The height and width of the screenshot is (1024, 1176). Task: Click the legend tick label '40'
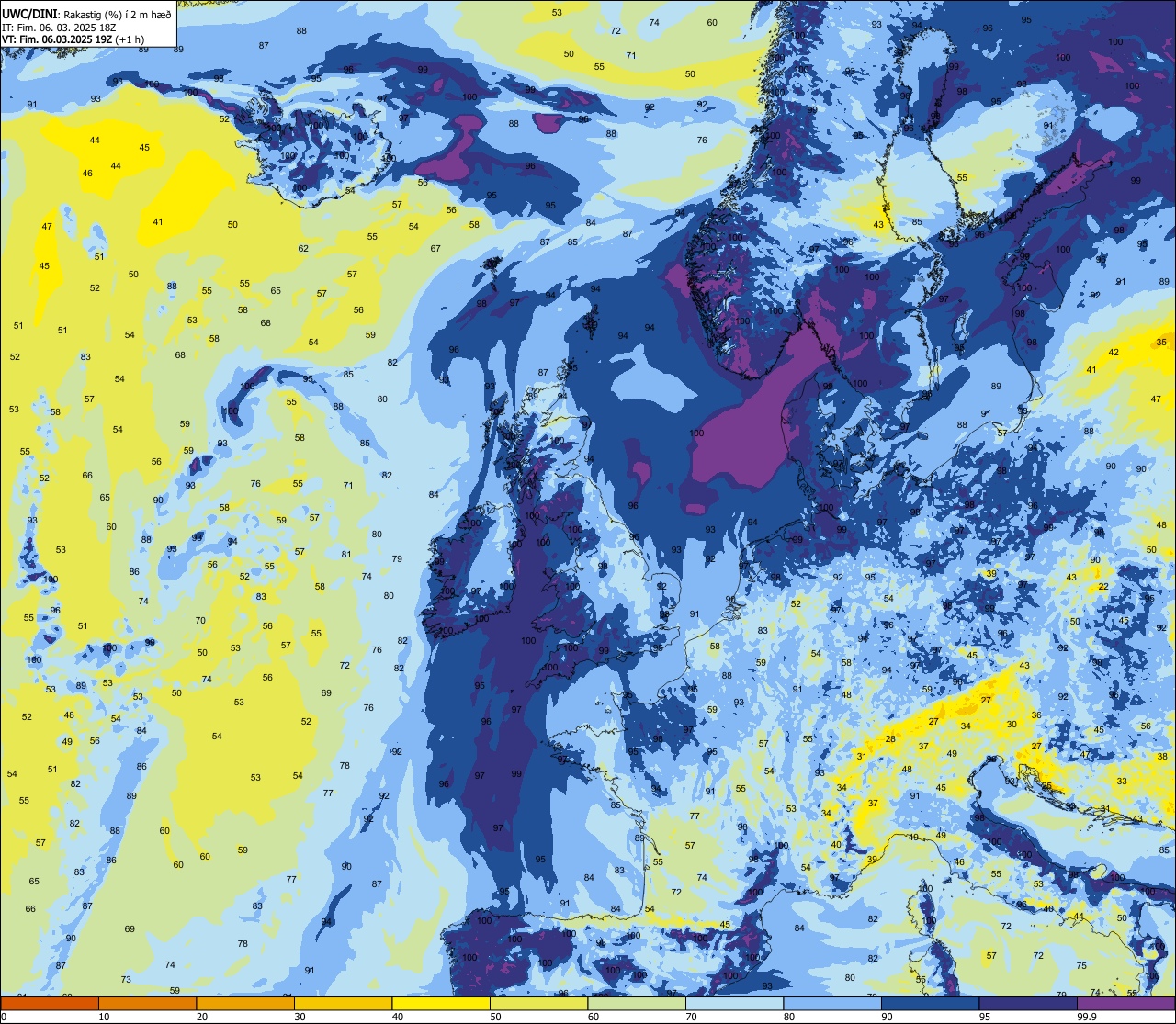point(398,1017)
